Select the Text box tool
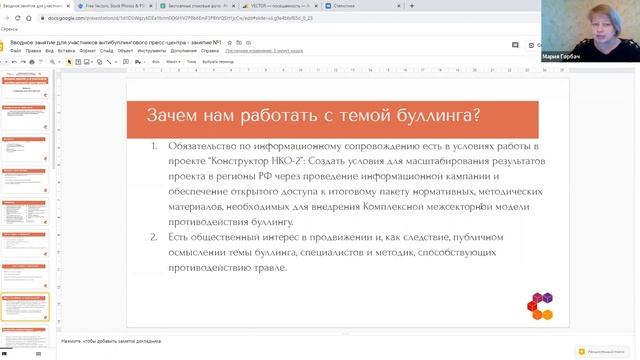 (x=78, y=62)
